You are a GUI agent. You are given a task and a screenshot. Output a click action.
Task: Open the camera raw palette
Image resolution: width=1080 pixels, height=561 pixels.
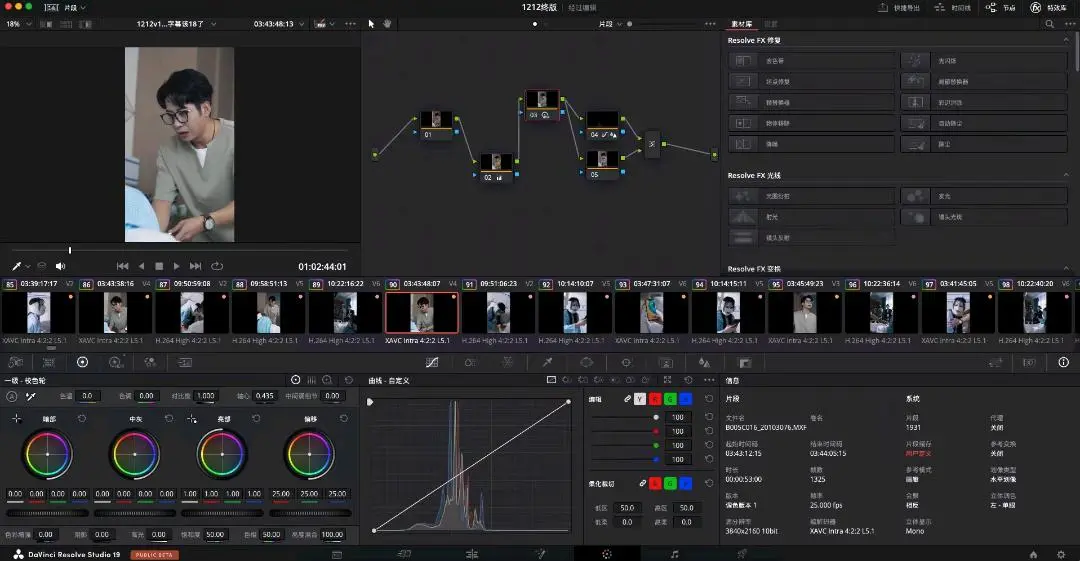(x=15, y=362)
